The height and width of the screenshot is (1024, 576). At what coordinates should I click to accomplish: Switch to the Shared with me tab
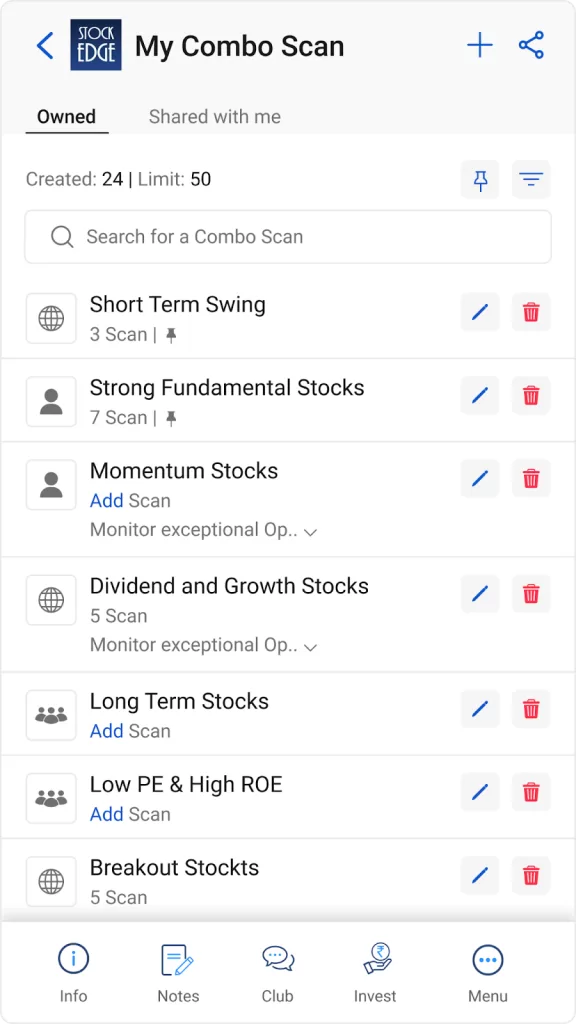point(214,116)
